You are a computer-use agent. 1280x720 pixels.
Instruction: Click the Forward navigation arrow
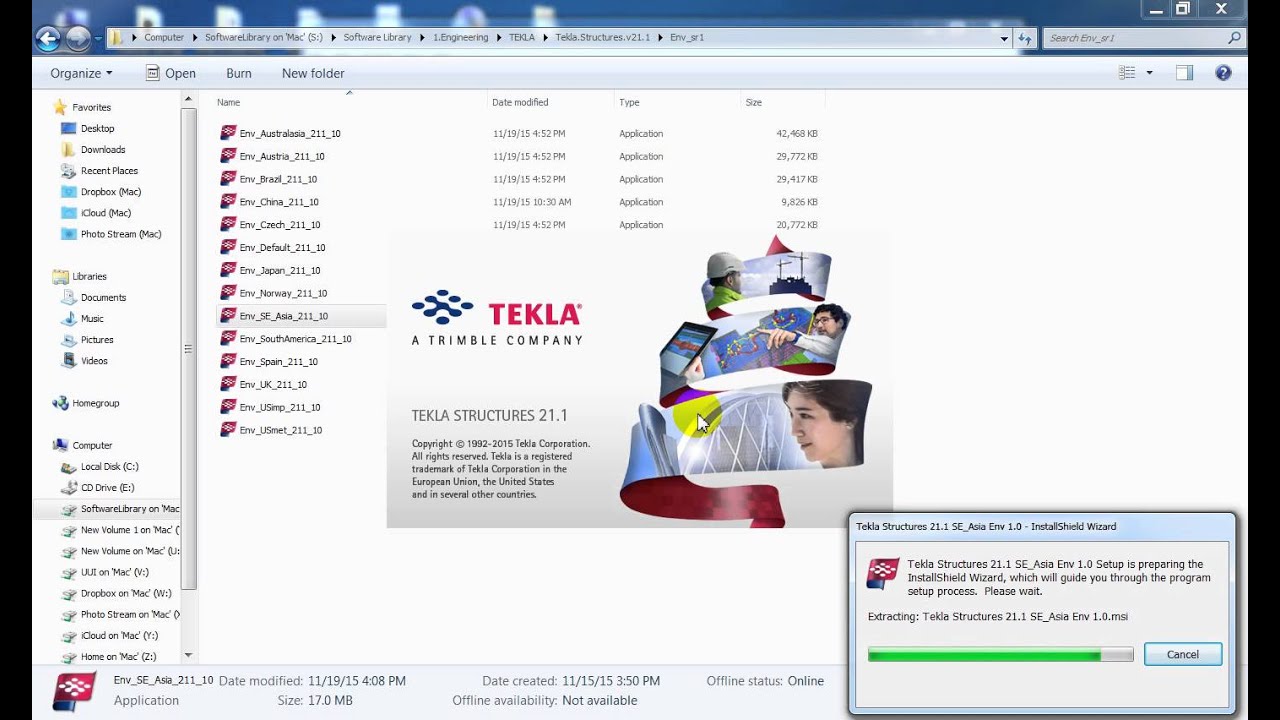pos(78,38)
